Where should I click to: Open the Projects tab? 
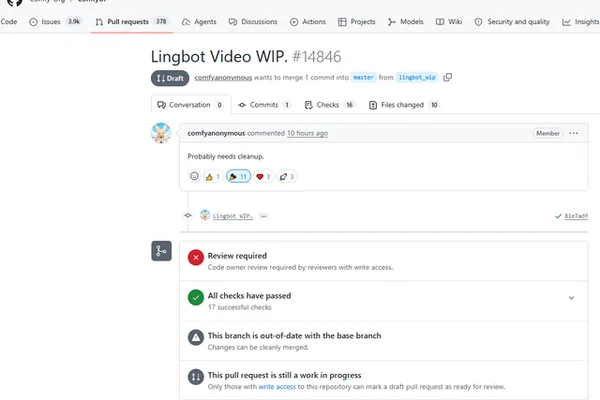tap(357, 22)
